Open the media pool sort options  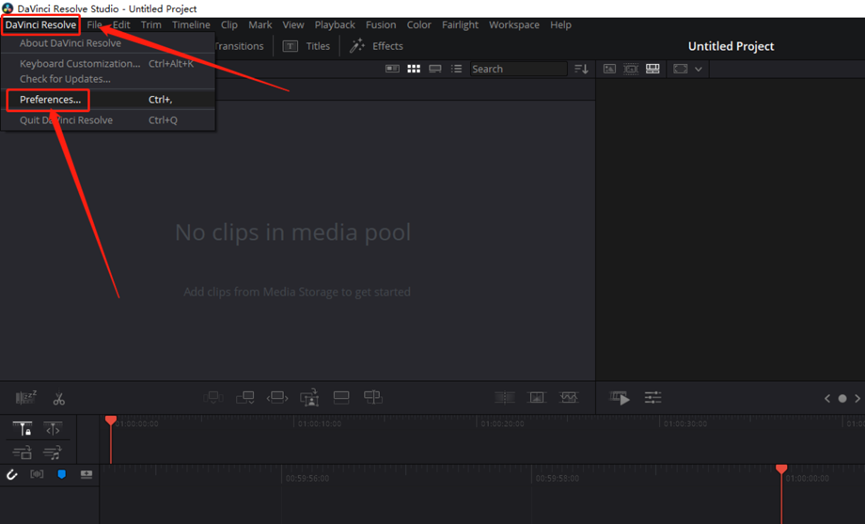[x=581, y=69]
